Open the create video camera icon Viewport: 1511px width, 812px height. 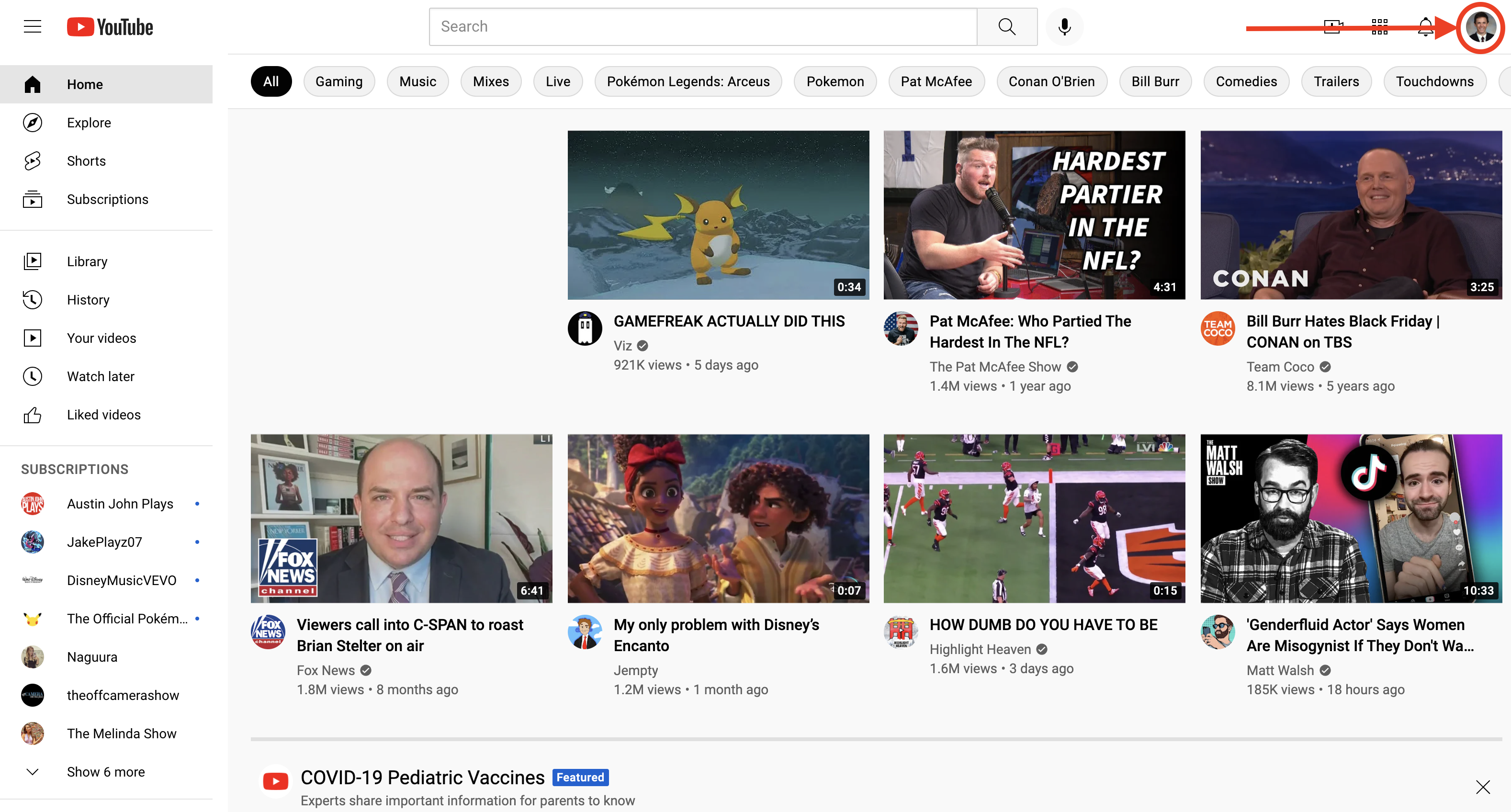tap(1333, 26)
